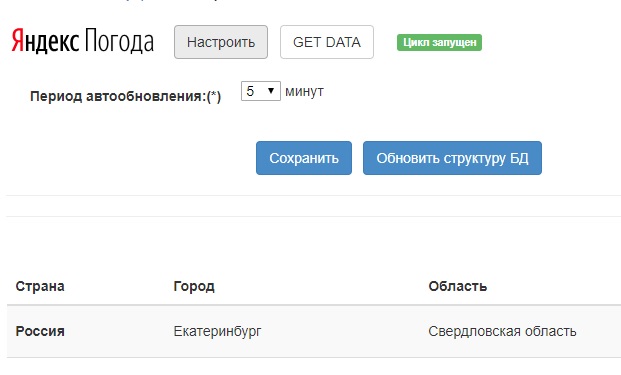Click the Область column header
This screenshot has height=375, width=621.
click(457, 286)
